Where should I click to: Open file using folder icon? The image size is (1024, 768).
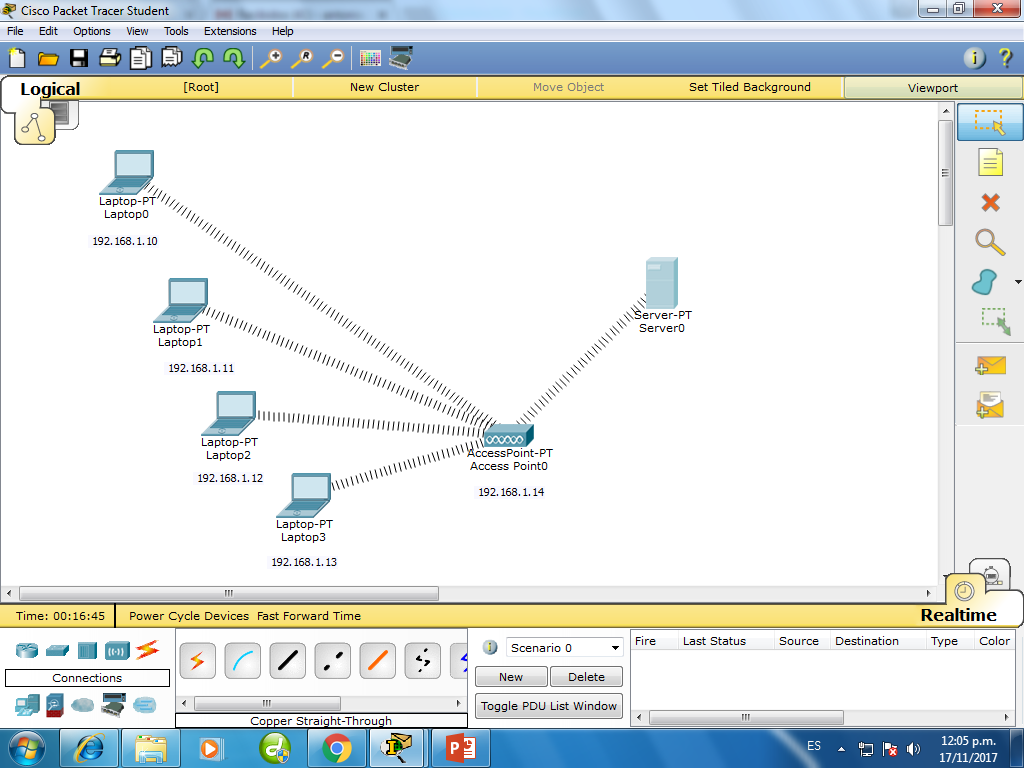click(x=48, y=59)
